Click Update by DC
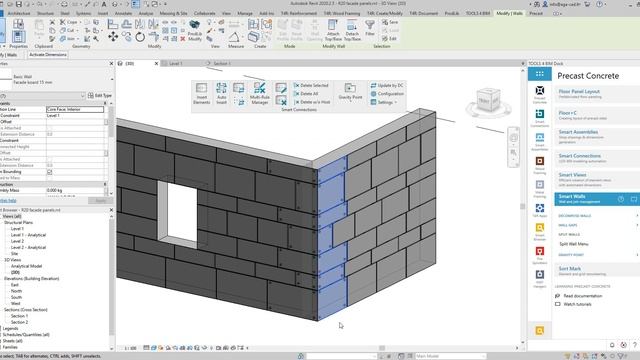Viewport: 640px width, 360px height. [387, 85]
